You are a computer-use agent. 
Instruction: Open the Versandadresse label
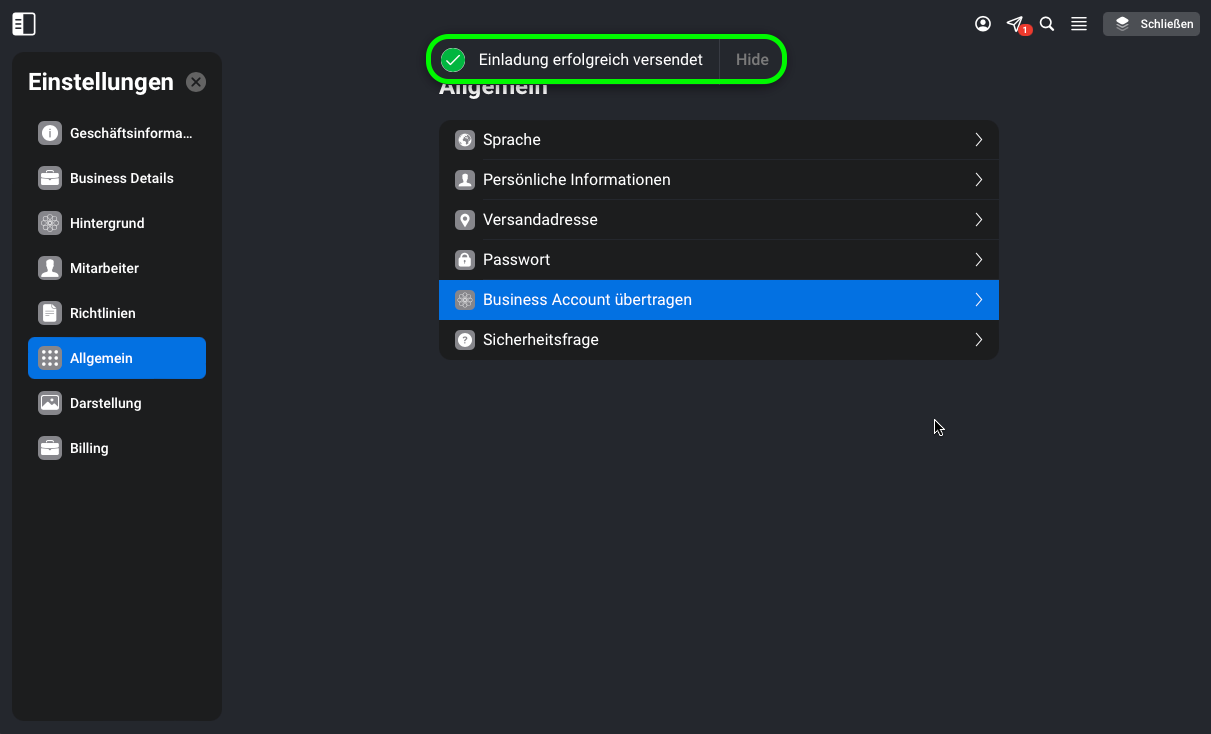(540, 220)
